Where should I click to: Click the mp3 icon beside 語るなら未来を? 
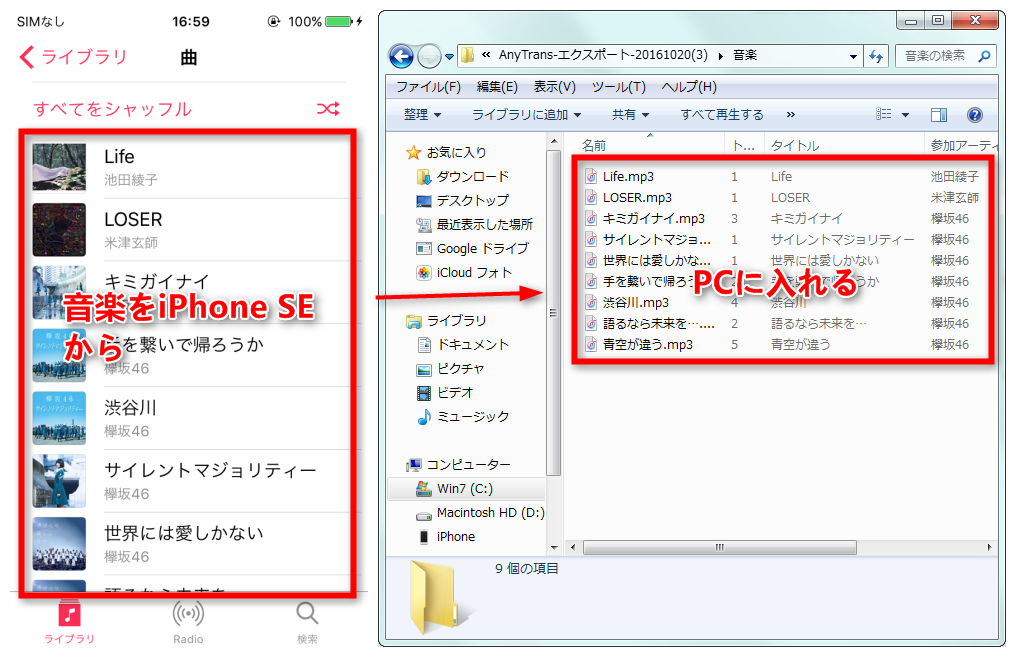(591, 323)
